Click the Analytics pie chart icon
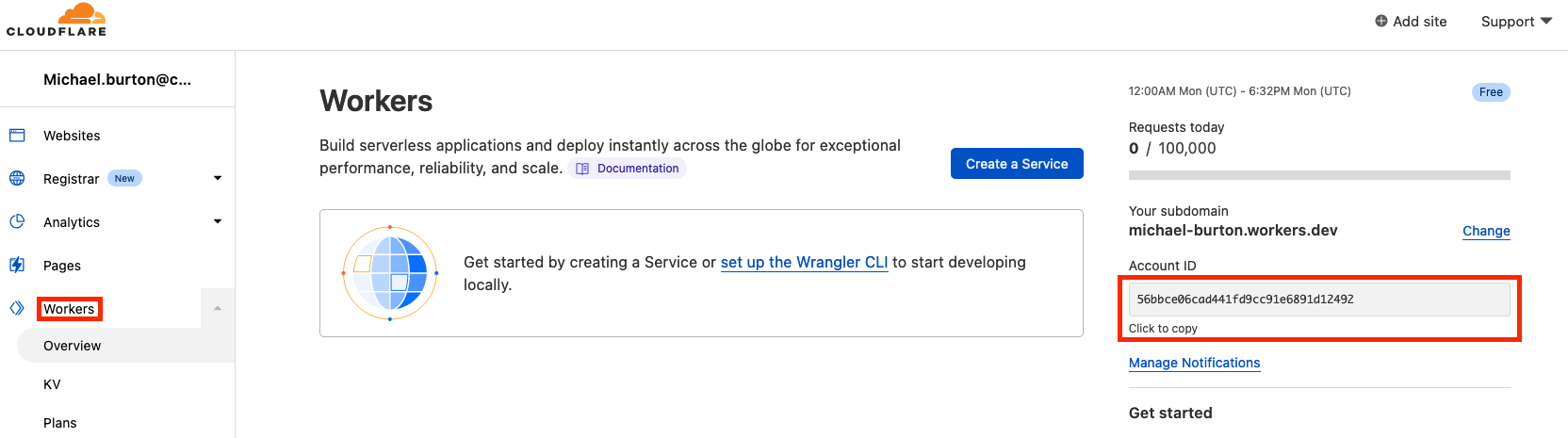 coord(17,222)
